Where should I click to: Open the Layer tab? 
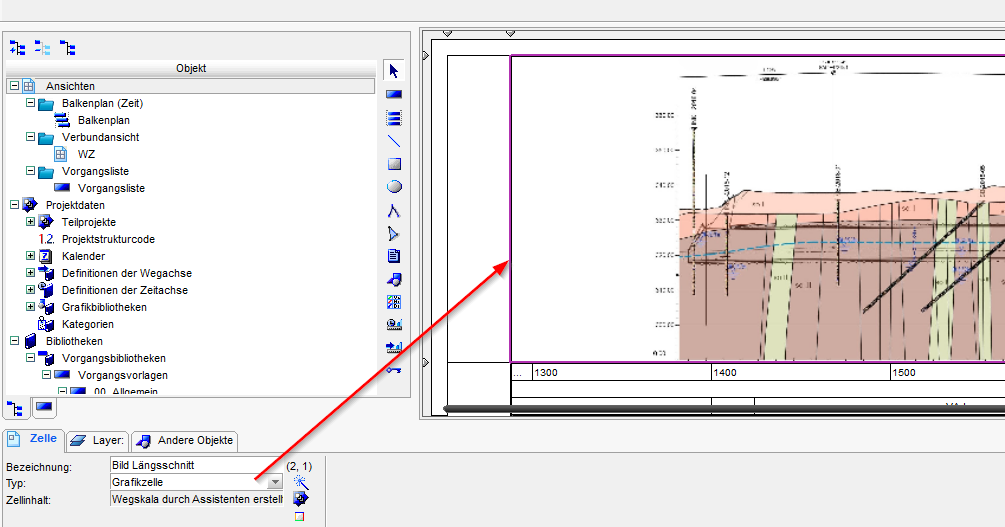[x=98, y=440]
